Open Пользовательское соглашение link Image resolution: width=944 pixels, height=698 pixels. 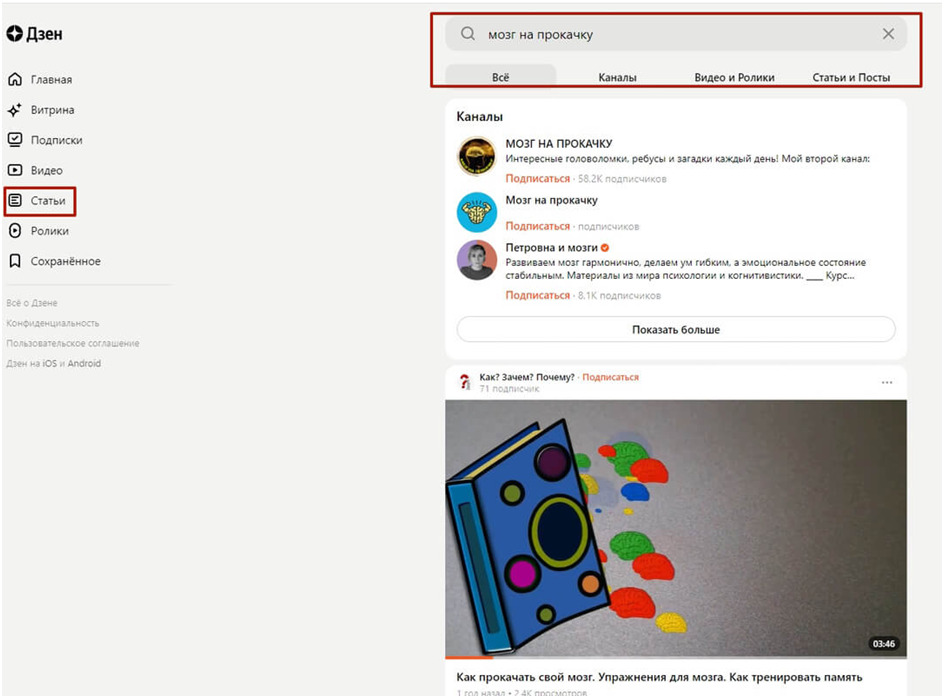(x=73, y=343)
